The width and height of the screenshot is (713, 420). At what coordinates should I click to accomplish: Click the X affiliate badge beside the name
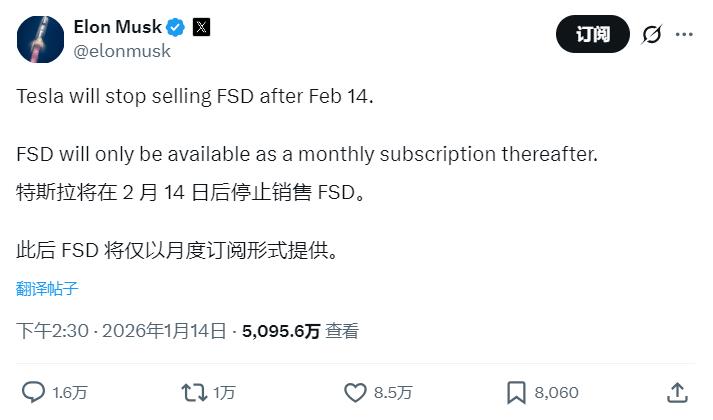[x=200, y=27]
